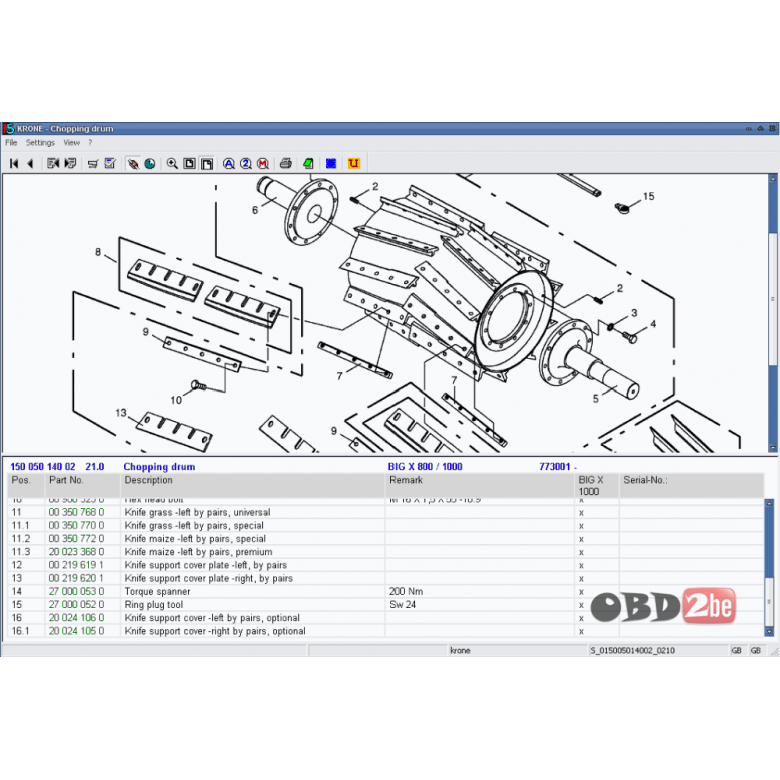
Task: Toggle the split-page layout icon
Action: coord(206,164)
